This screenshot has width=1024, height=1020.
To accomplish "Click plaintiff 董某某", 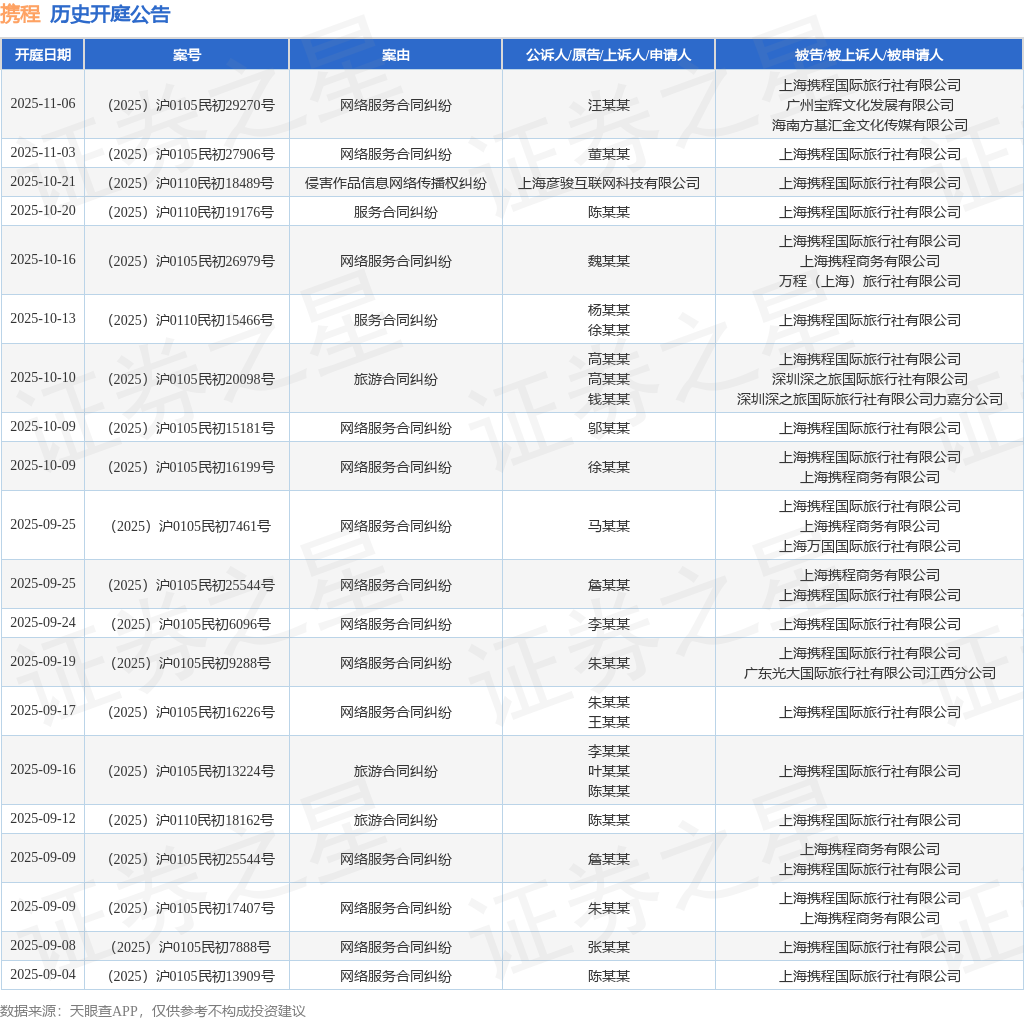I will [x=609, y=154].
